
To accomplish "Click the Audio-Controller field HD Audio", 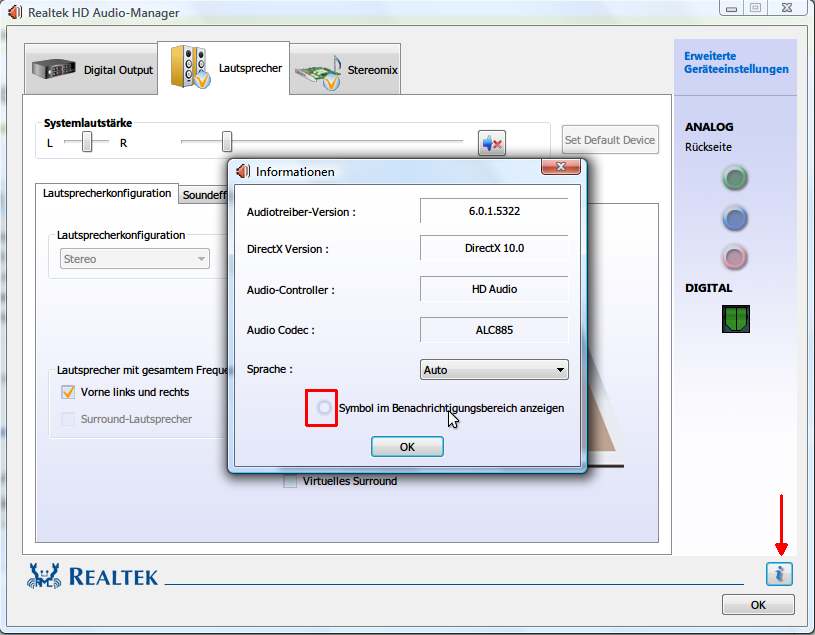I will pos(494,289).
